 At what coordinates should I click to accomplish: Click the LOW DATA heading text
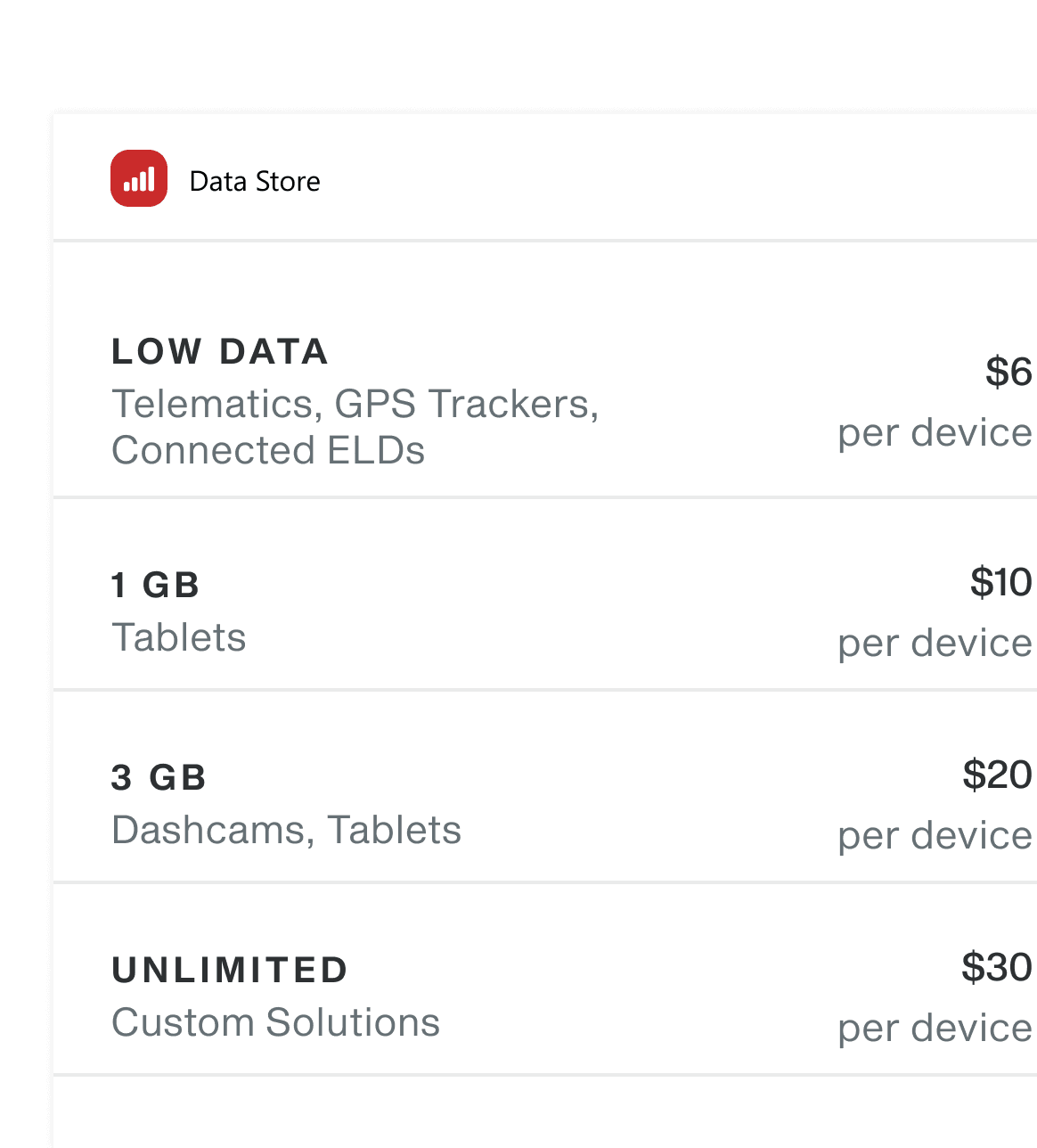(219, 351)
